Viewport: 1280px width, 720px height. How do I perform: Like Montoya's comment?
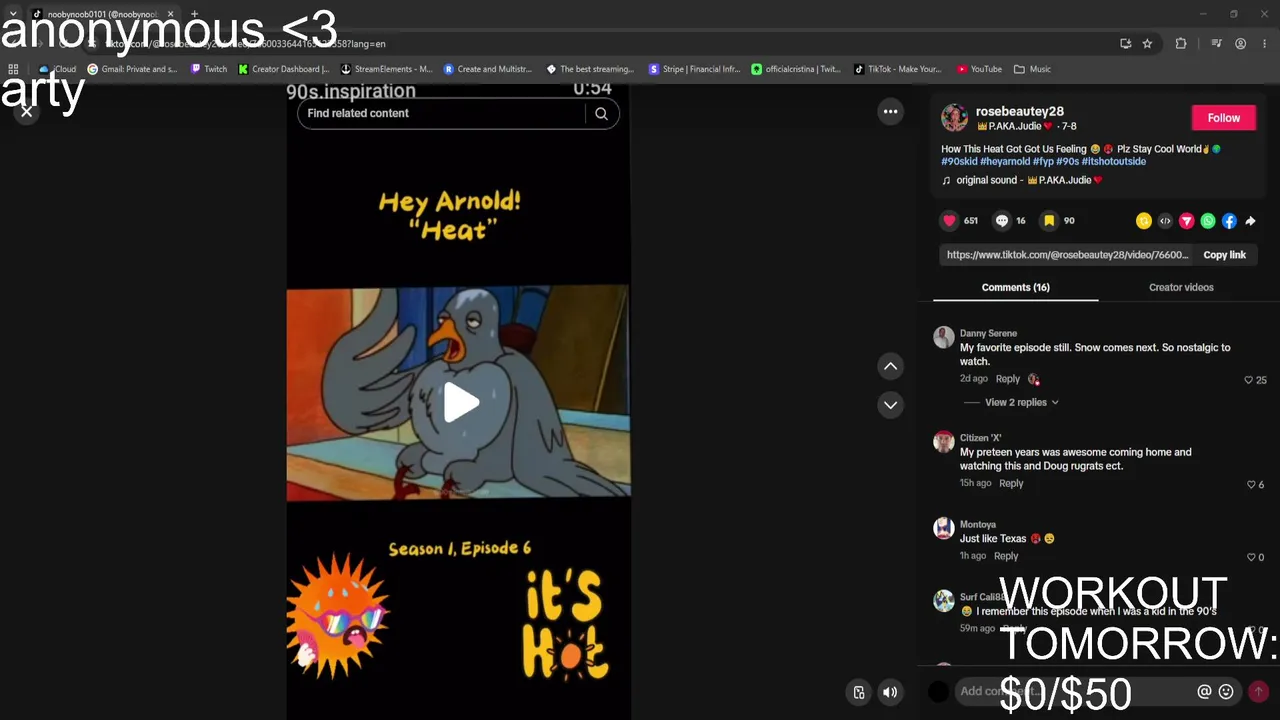(1250, 557)
